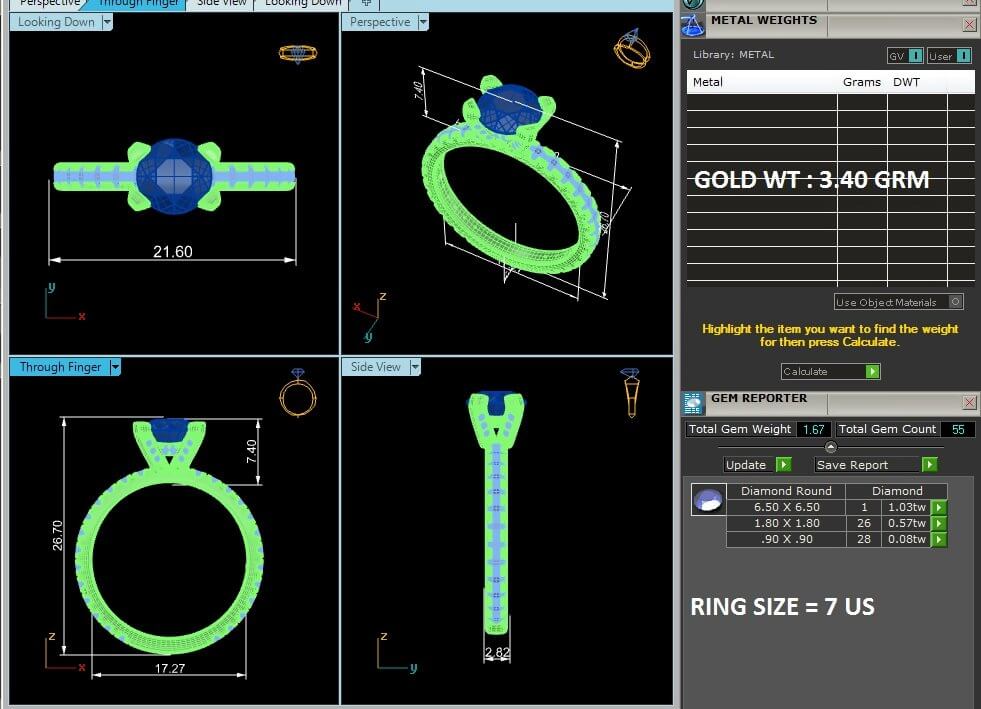Screen dimensions: 981x709
Task: Expand the Side View viewport dropdown
Action: [x=414, y=367]
